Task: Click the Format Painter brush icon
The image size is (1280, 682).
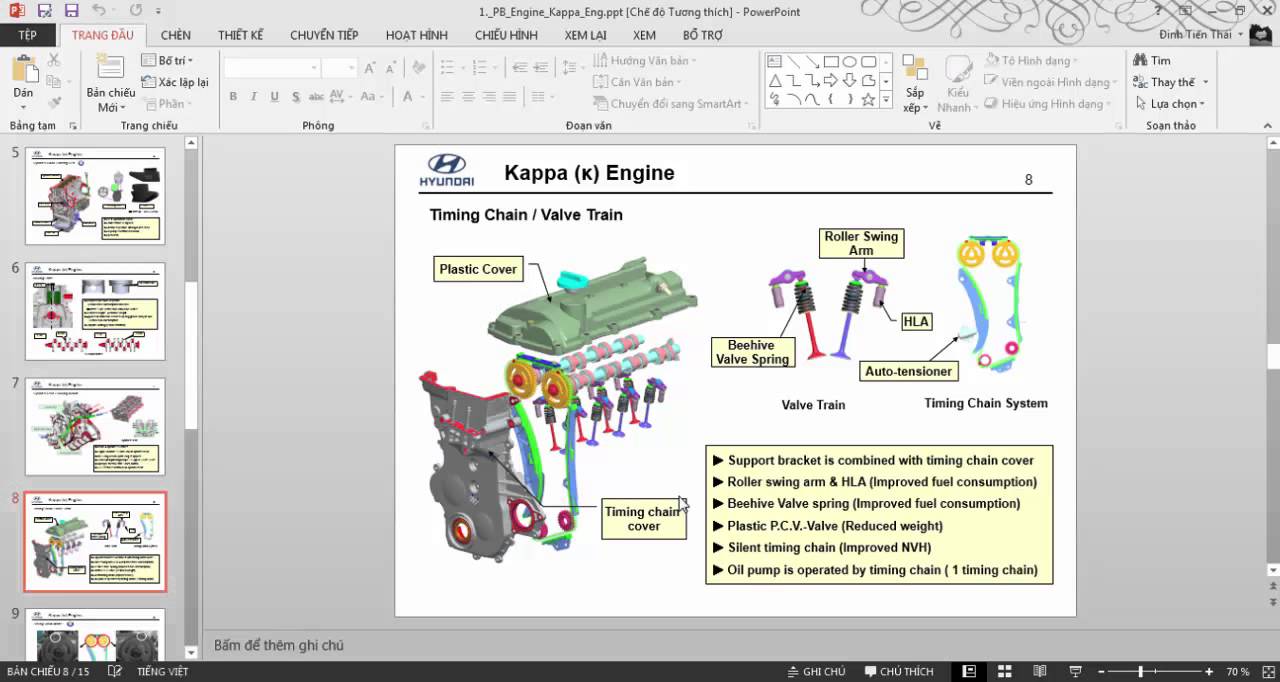Action: (54, 103)
